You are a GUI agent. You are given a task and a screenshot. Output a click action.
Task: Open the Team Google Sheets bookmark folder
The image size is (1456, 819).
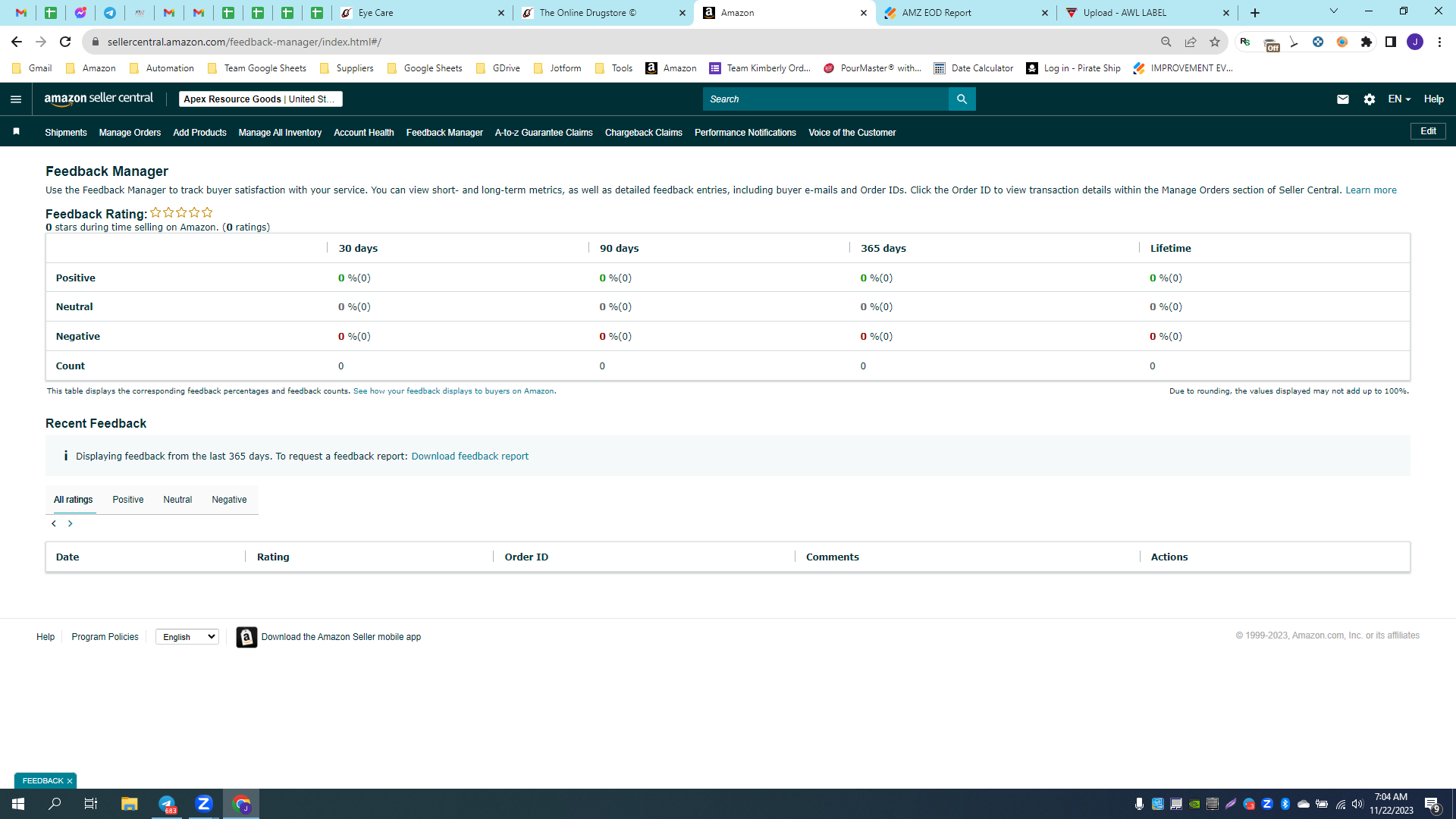[x=256, y=68]
